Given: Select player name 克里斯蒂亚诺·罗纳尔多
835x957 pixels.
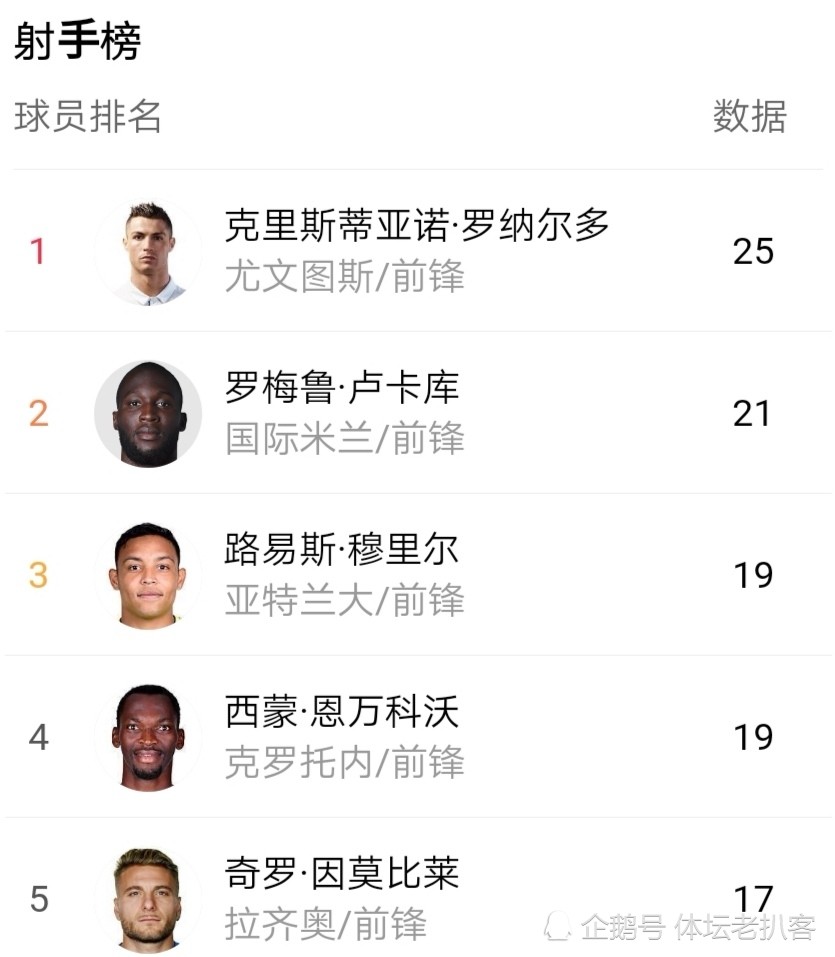Looking at the screenshot, I should click(x=417, y=225).
